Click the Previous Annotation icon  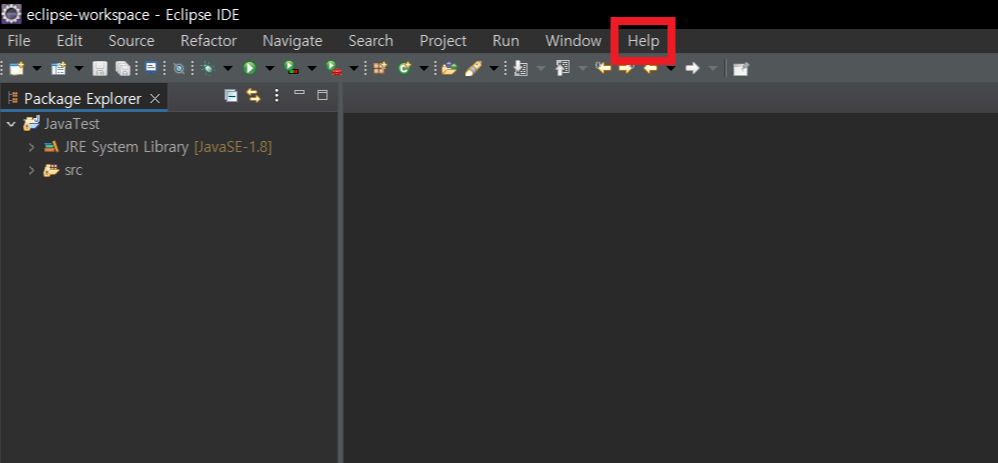[x=563, y=68]
